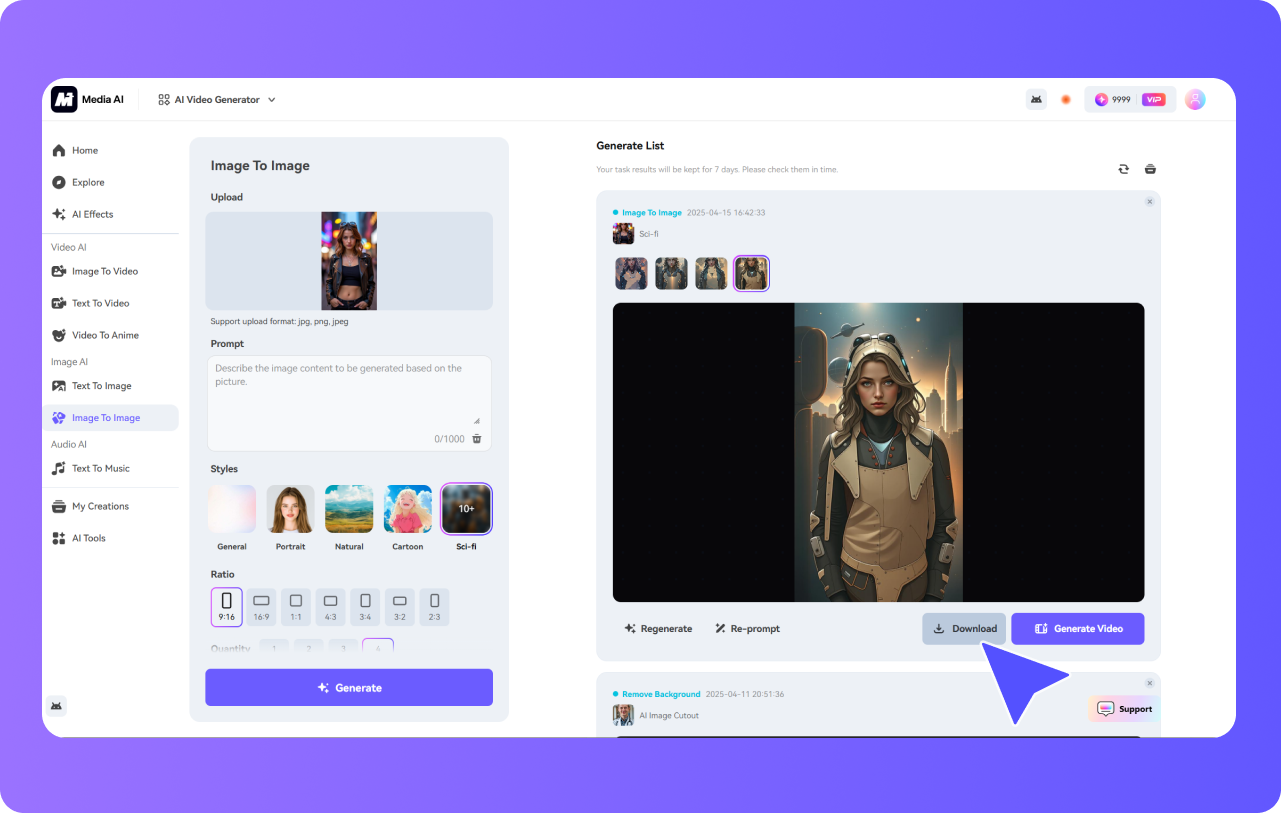1281x813 pixels.
Task: Select the 1:1 ratio
Action: [296, 607]
